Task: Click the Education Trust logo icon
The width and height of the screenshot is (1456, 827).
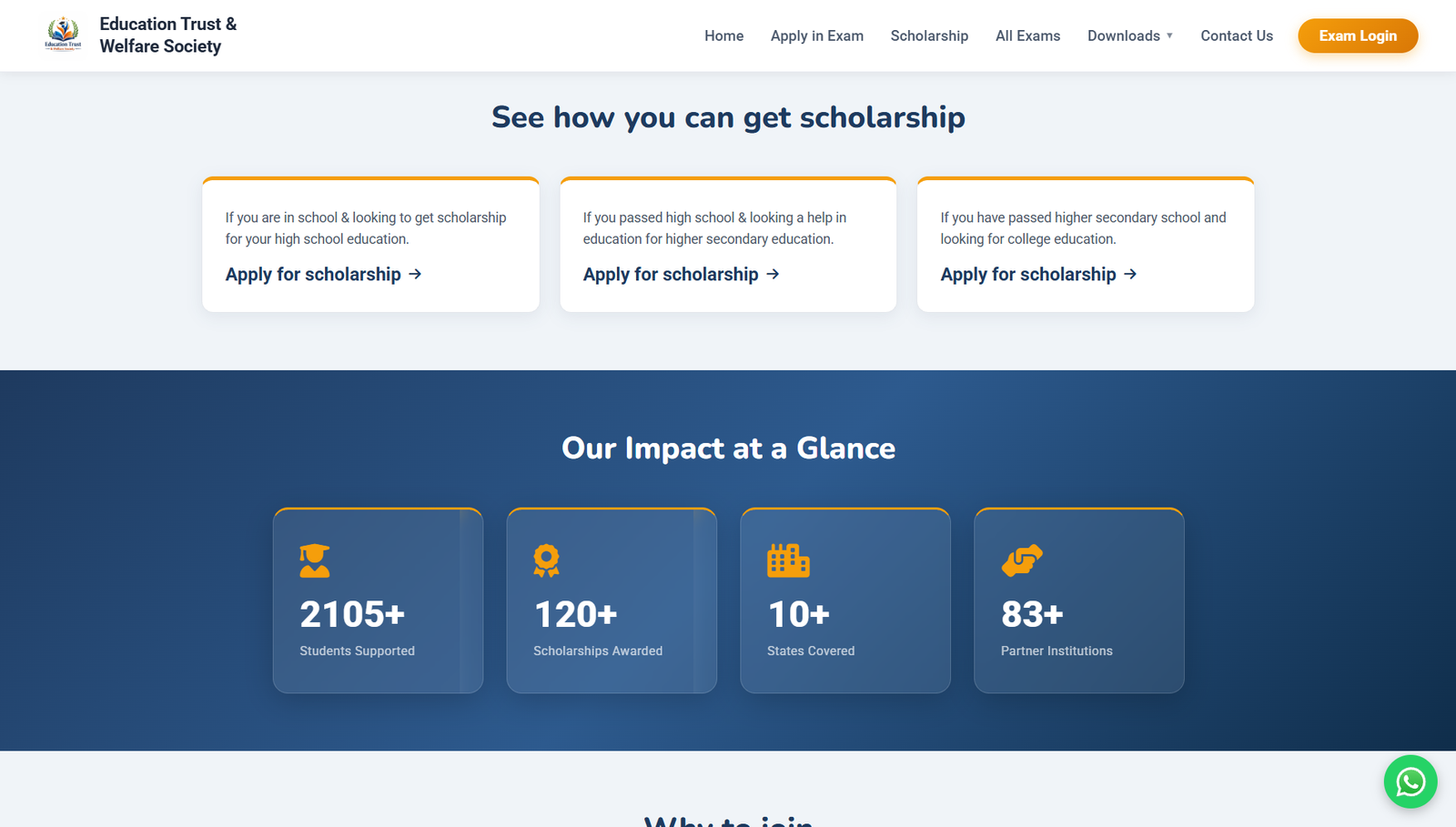Action: (63, 35)
